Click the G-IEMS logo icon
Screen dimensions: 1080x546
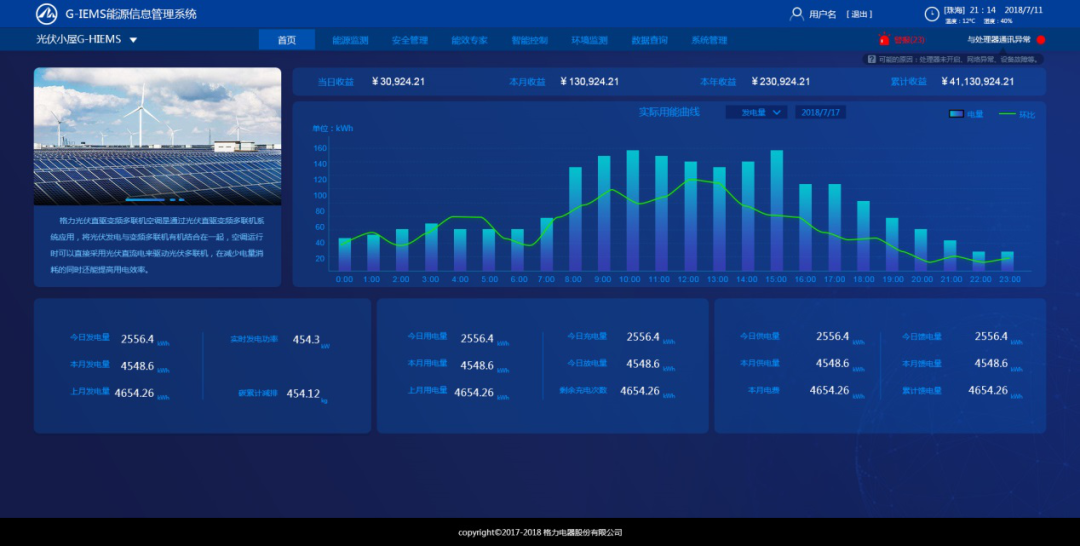[46, 14]
